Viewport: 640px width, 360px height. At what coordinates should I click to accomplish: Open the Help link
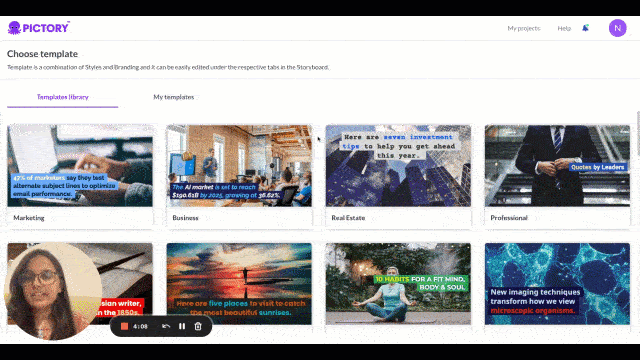(x=564, y=28)
